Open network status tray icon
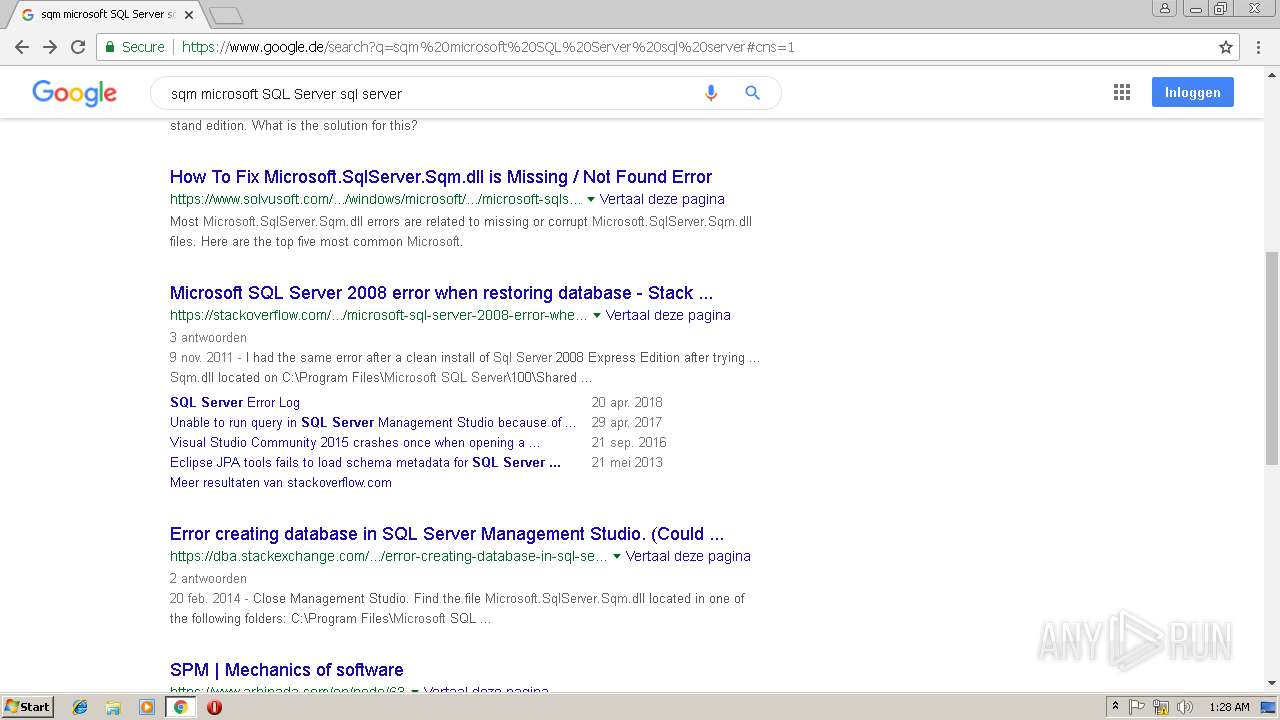This screenshot has height=720, width=1280. [x=1161, y=707]
